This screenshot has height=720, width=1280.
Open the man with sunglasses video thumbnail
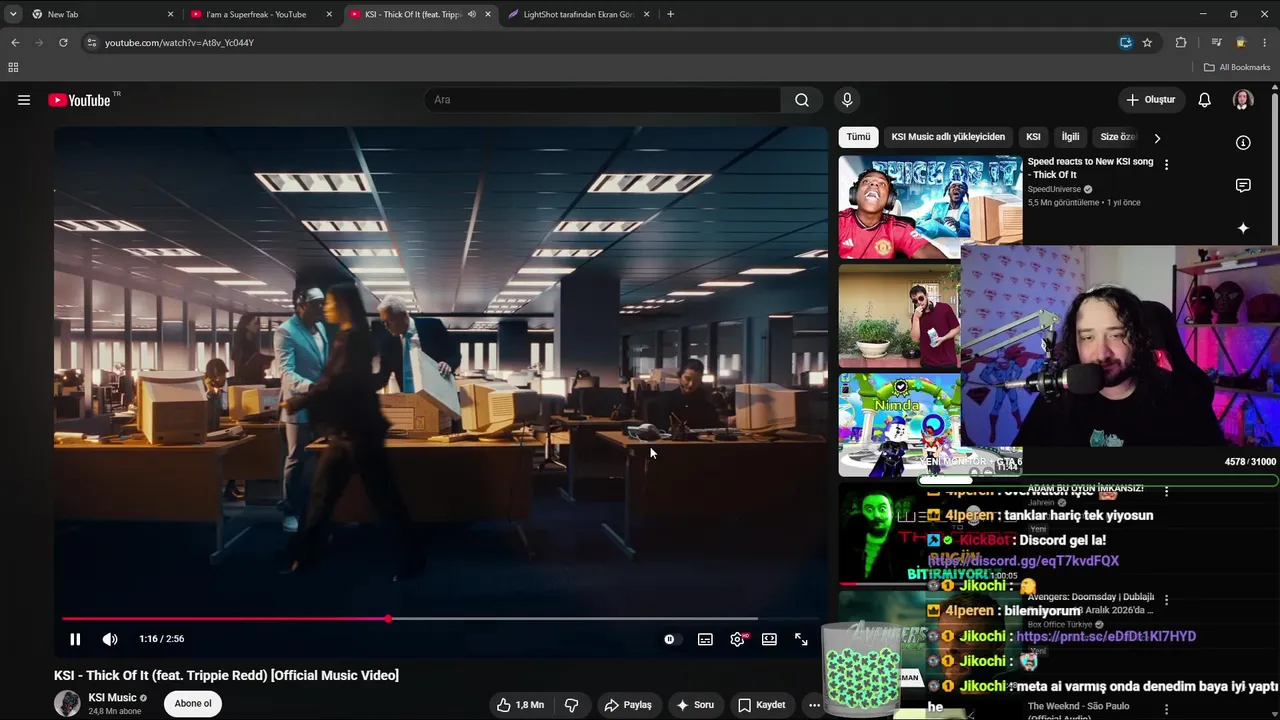click(x=899, y=316)
